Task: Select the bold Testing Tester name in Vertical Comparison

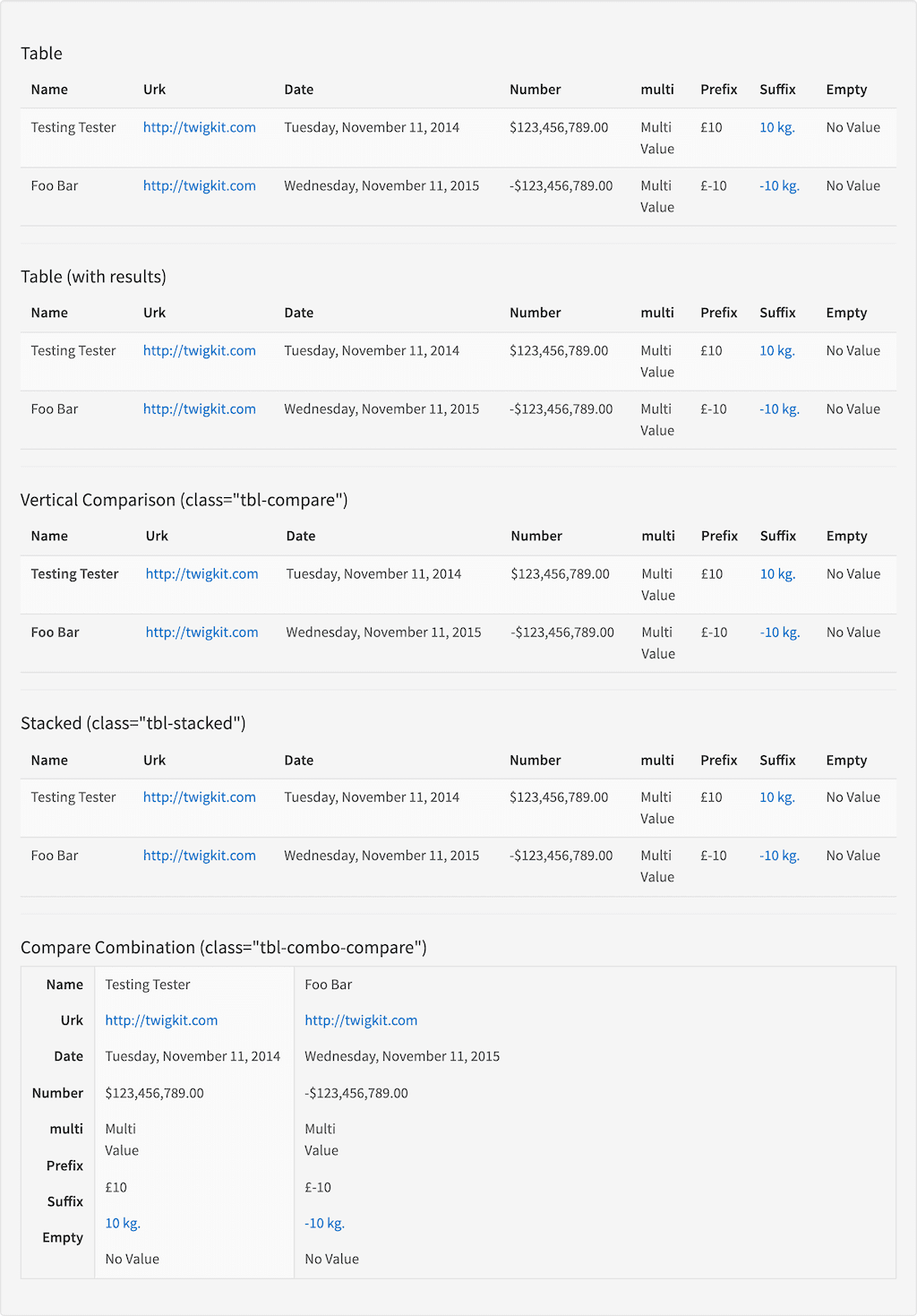Action: pos(74,573)
